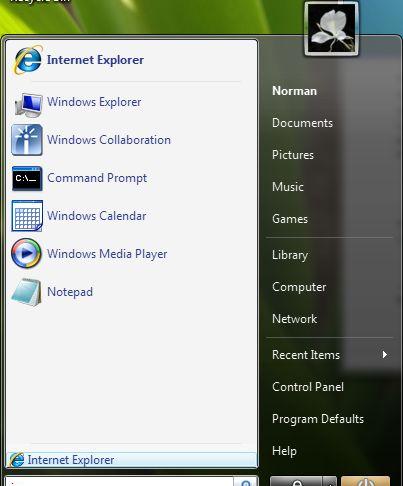
Task: Open Help
Action: (x=284, y=451)
